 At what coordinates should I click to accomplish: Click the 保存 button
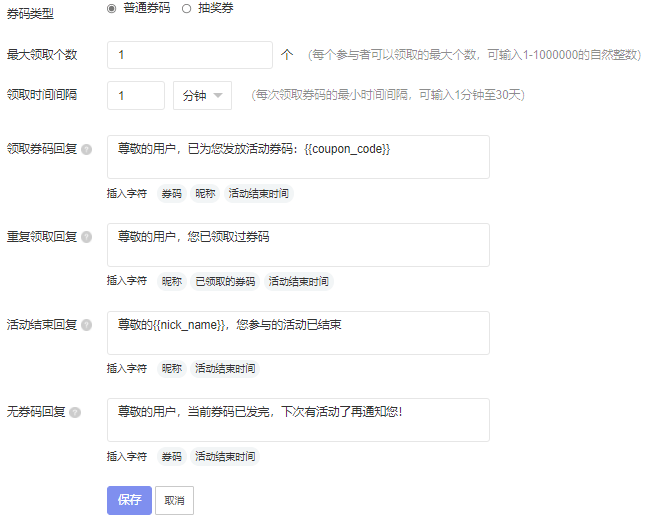coord(129,500)
